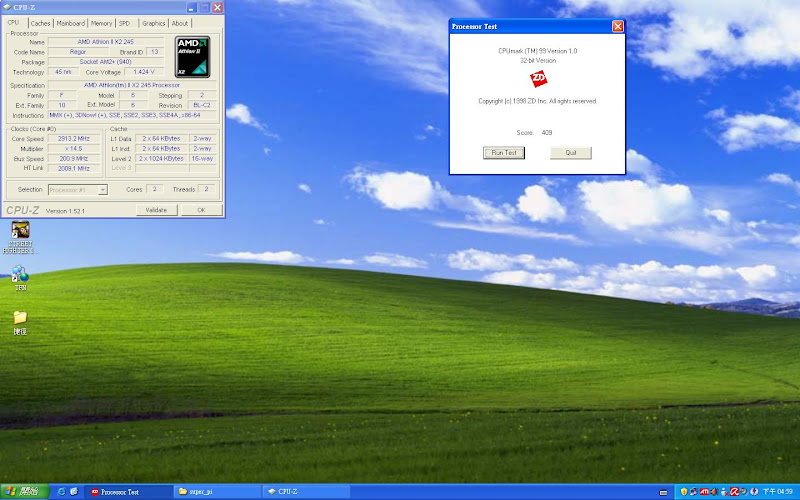Click the red ZD logo

(x=538, y=77)
